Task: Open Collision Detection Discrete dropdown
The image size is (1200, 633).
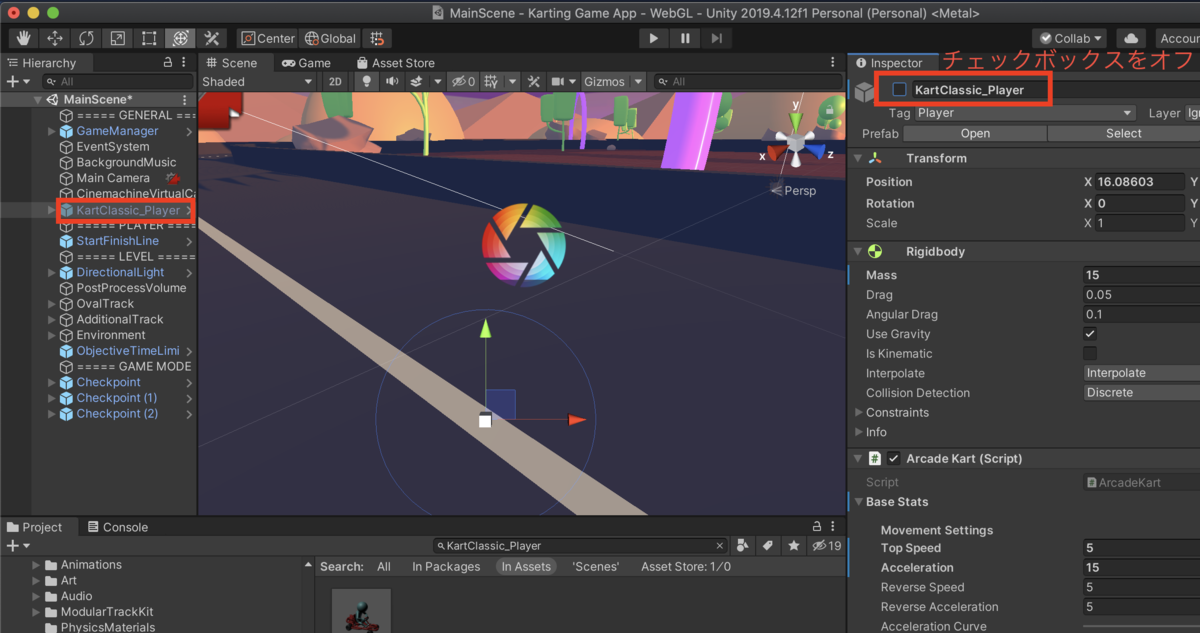Action: 1142,393
